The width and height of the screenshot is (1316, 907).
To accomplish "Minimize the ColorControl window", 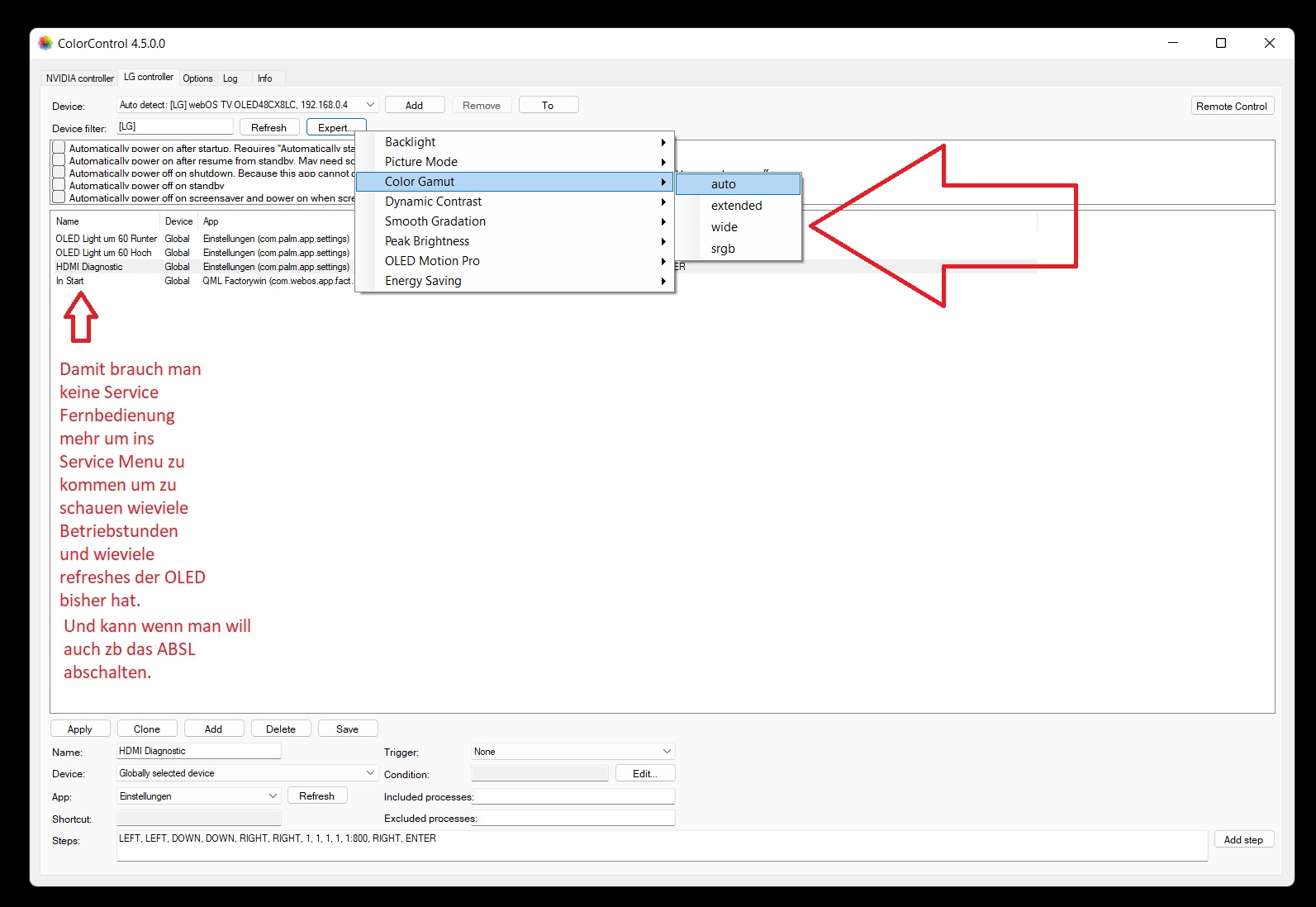I will [x=1173, y=43].
